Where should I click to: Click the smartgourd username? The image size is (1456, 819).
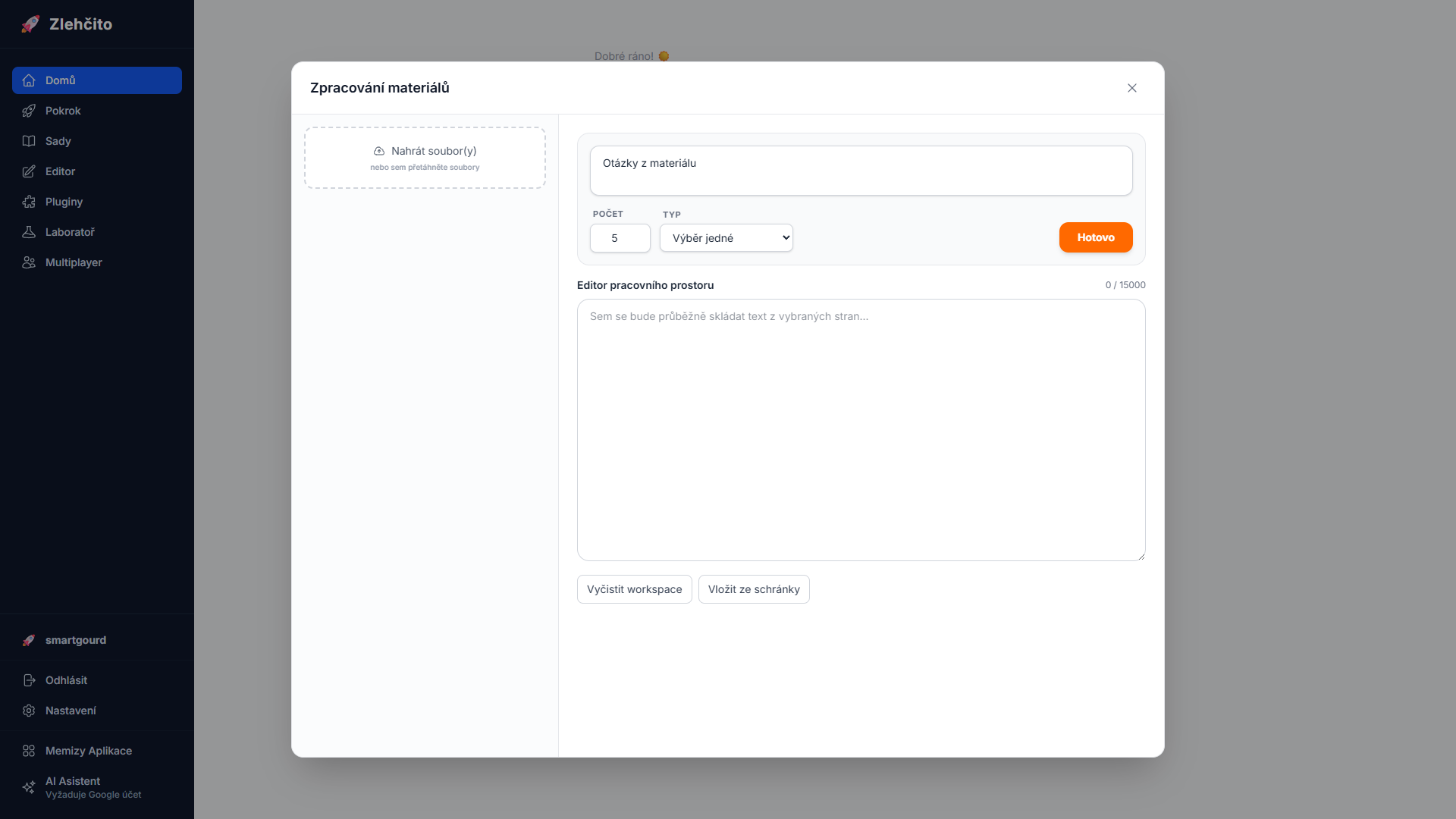(76, 640)
